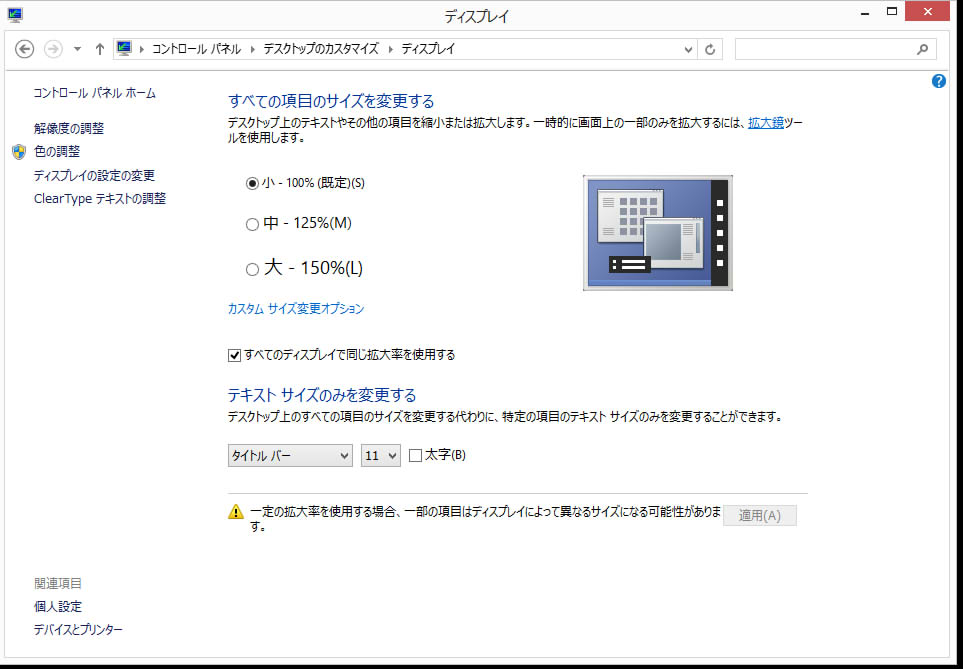Maximize the ディスプレイ window
This screenshot has width=963, height=669.
[892, 12]
